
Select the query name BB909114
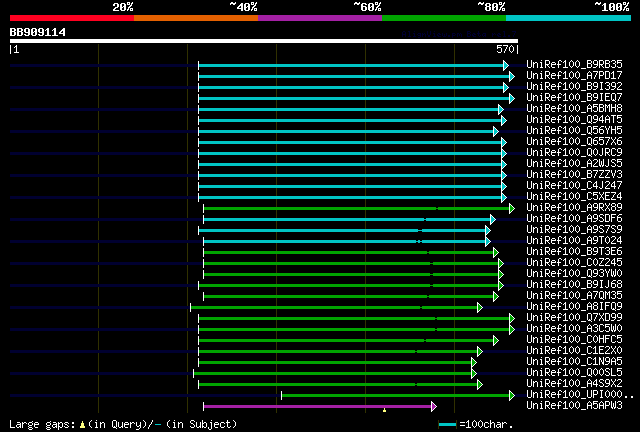pos(38,32)
